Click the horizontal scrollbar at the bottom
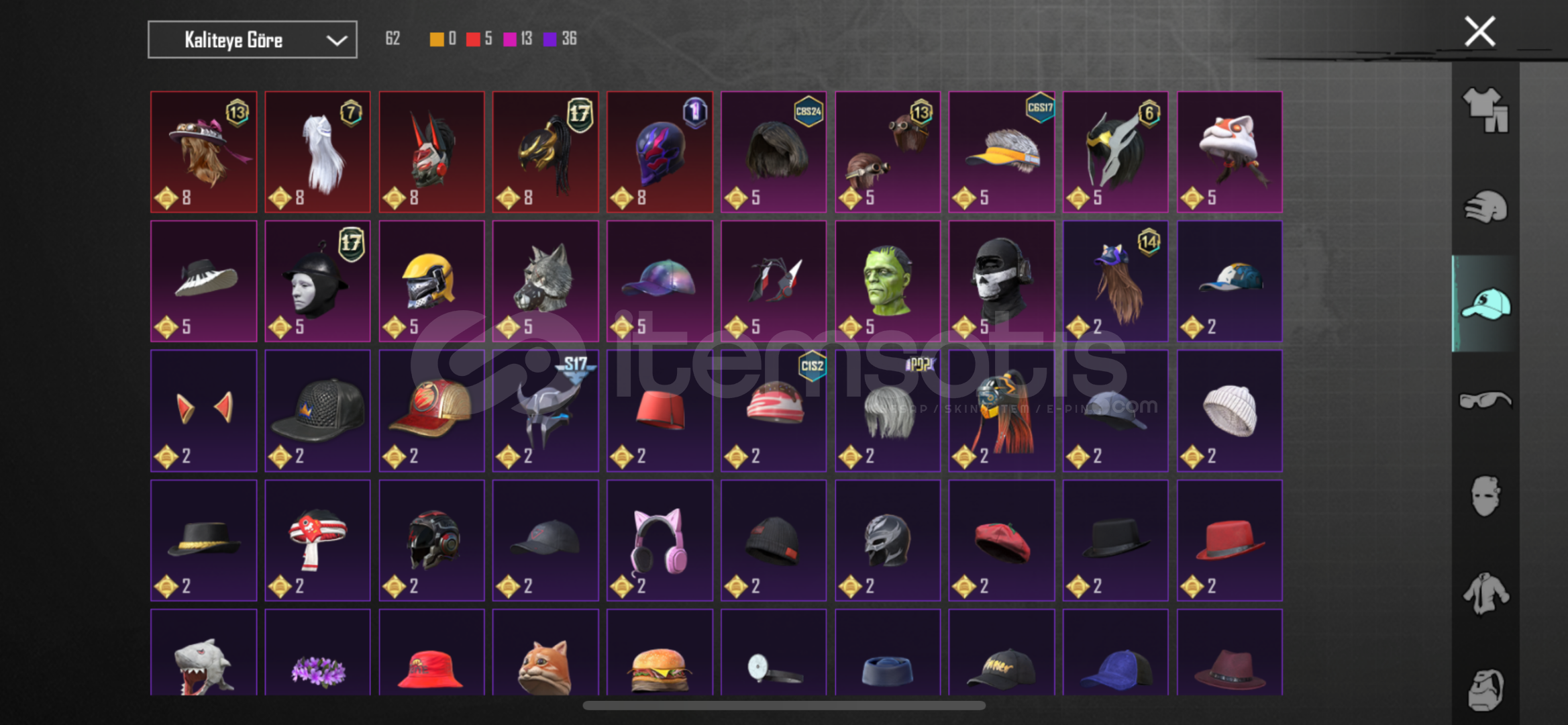Viewport: 1568px width, 725px height. pos(784,706)
